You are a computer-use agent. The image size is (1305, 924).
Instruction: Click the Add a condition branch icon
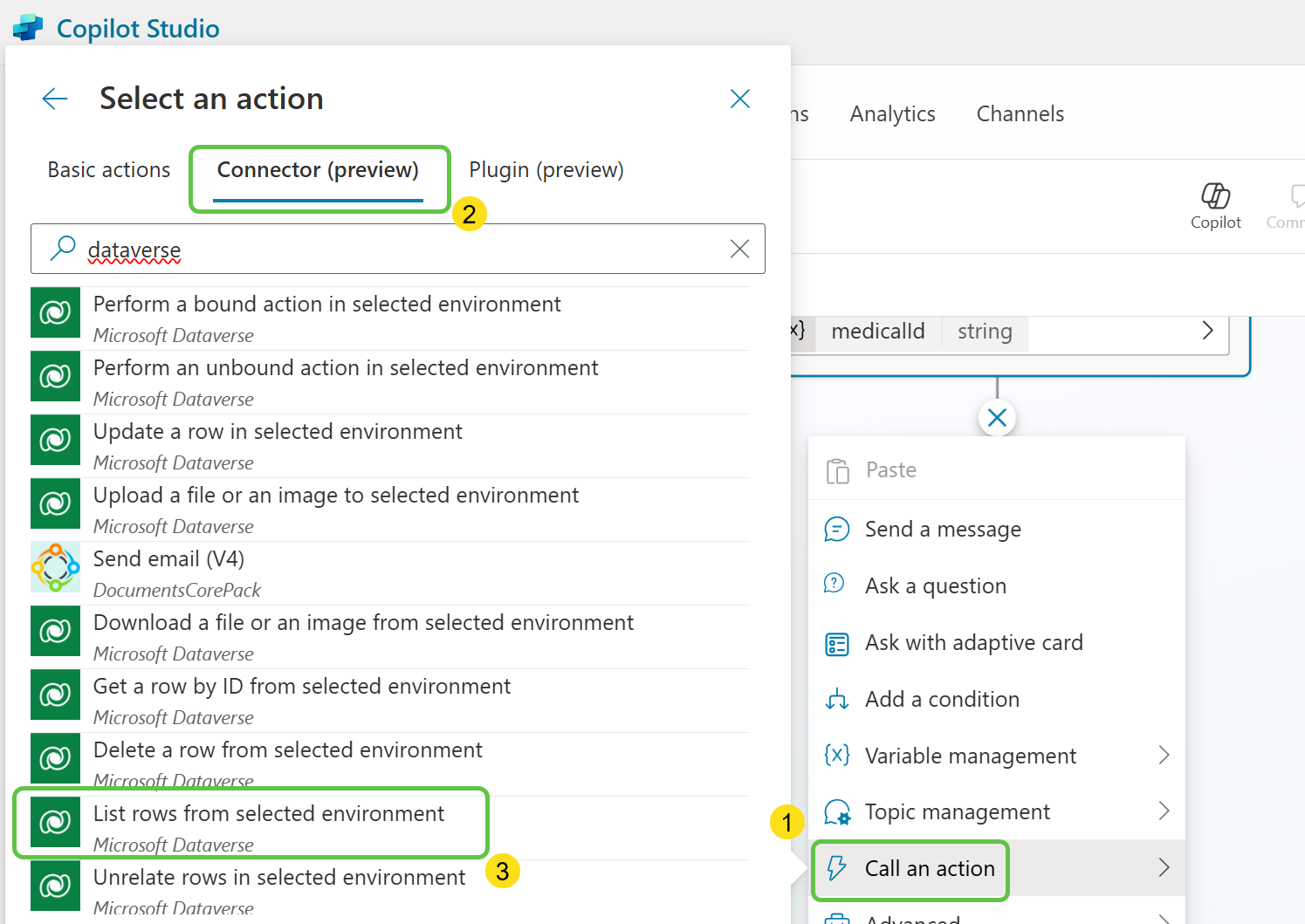click(x=837, y=699)
